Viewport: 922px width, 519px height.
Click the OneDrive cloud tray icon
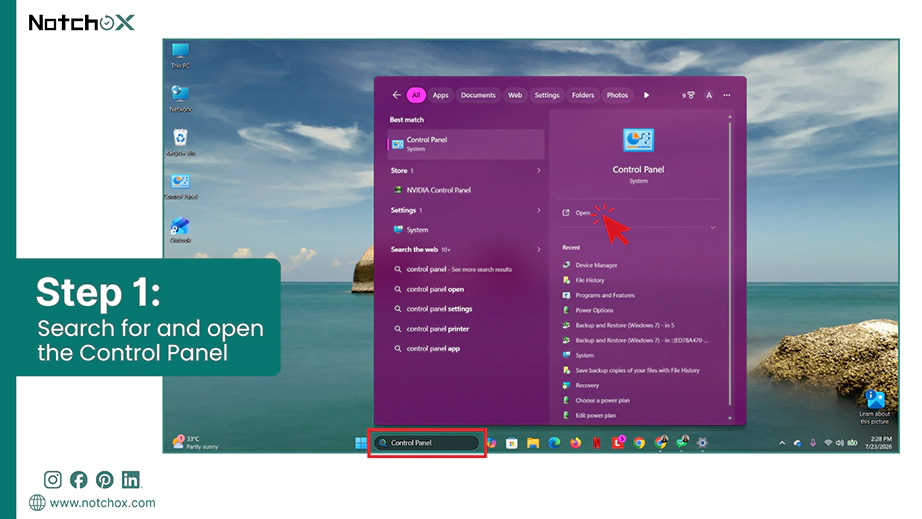pos(797,443)
